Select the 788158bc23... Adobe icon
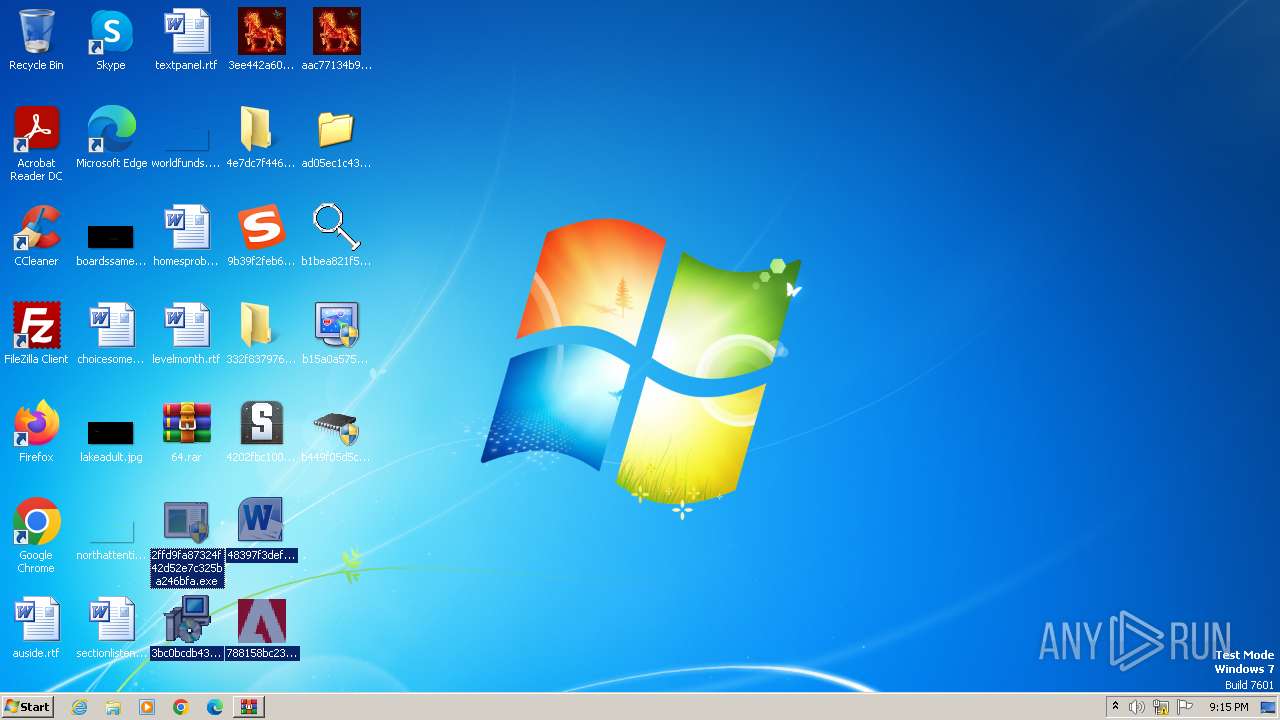The image size is (1280, 720). 261,628
